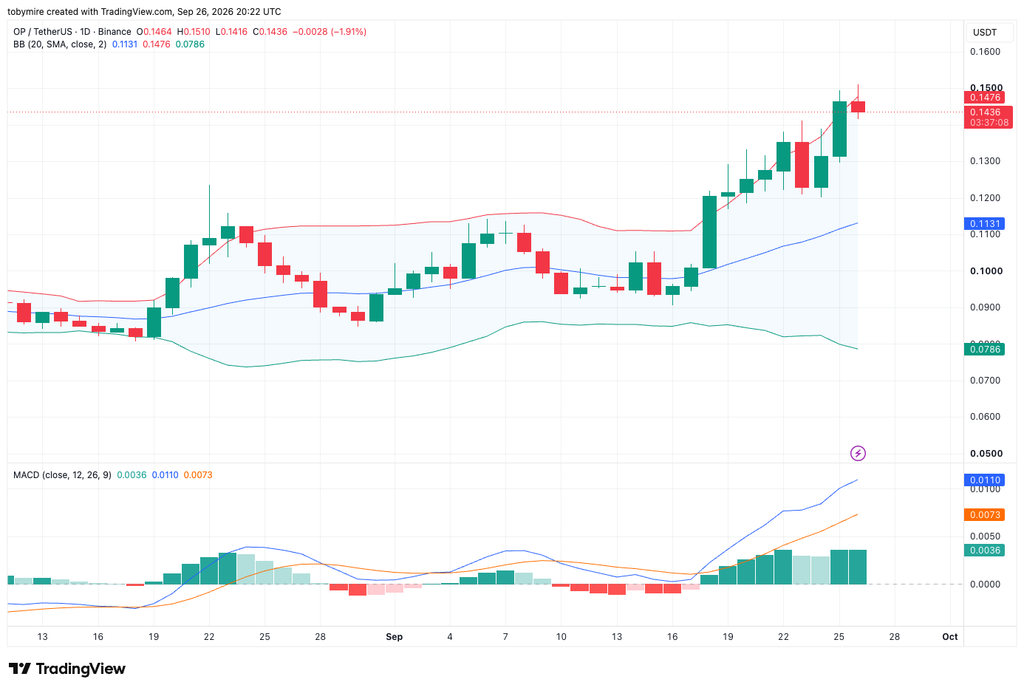Click the purple lightning bolt event icon
The height and width of the screenshot is (691, 1024).
click(x=857, y=453)
